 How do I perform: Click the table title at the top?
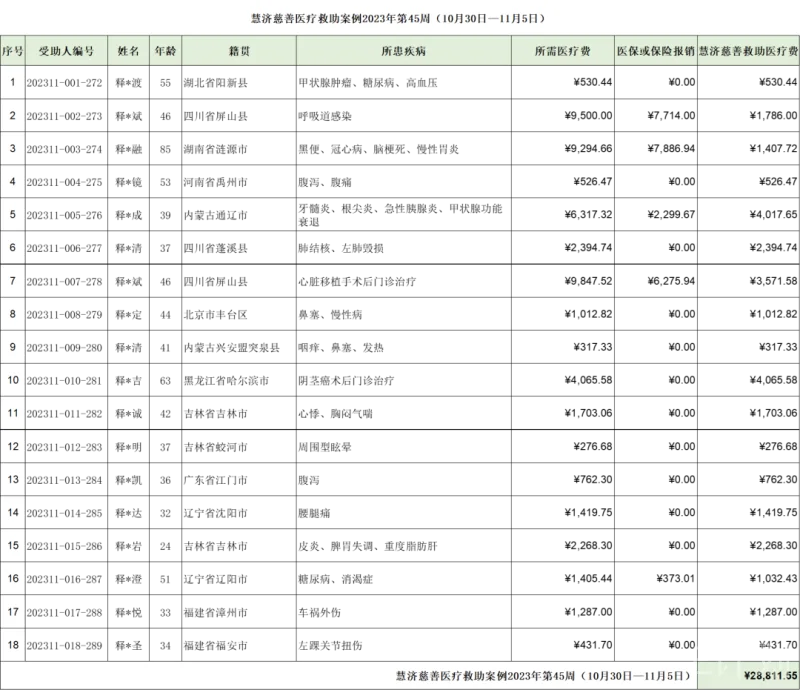[x=398, y=18]
